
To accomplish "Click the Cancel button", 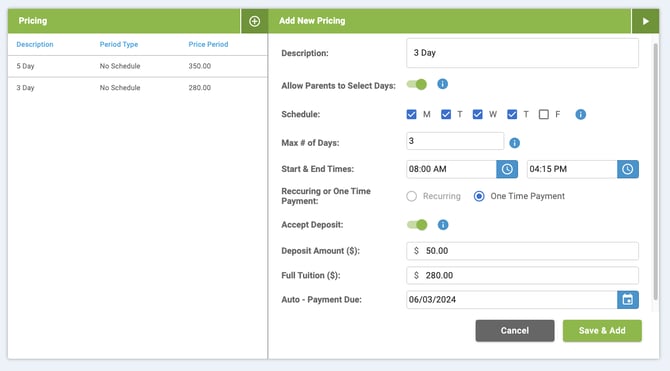I will coord(515,331).
